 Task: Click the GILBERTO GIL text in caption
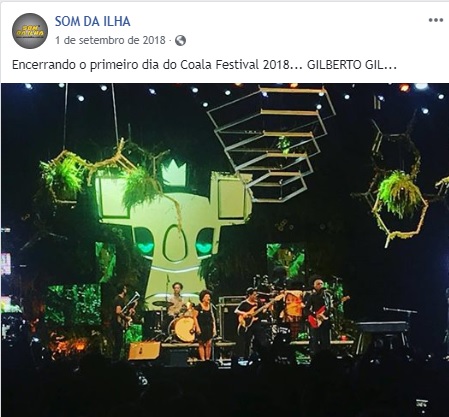click(x=352, y=65)
